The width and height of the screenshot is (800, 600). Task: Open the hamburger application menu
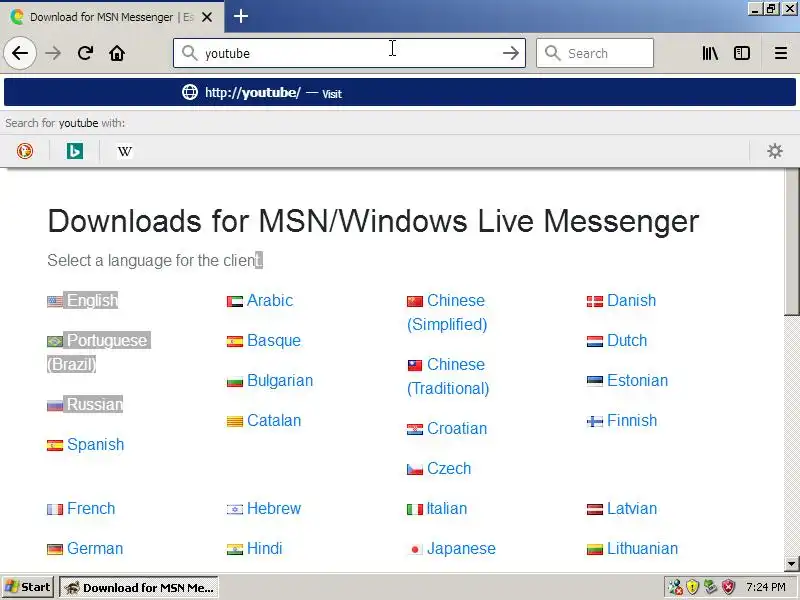(x=781, y=53)
